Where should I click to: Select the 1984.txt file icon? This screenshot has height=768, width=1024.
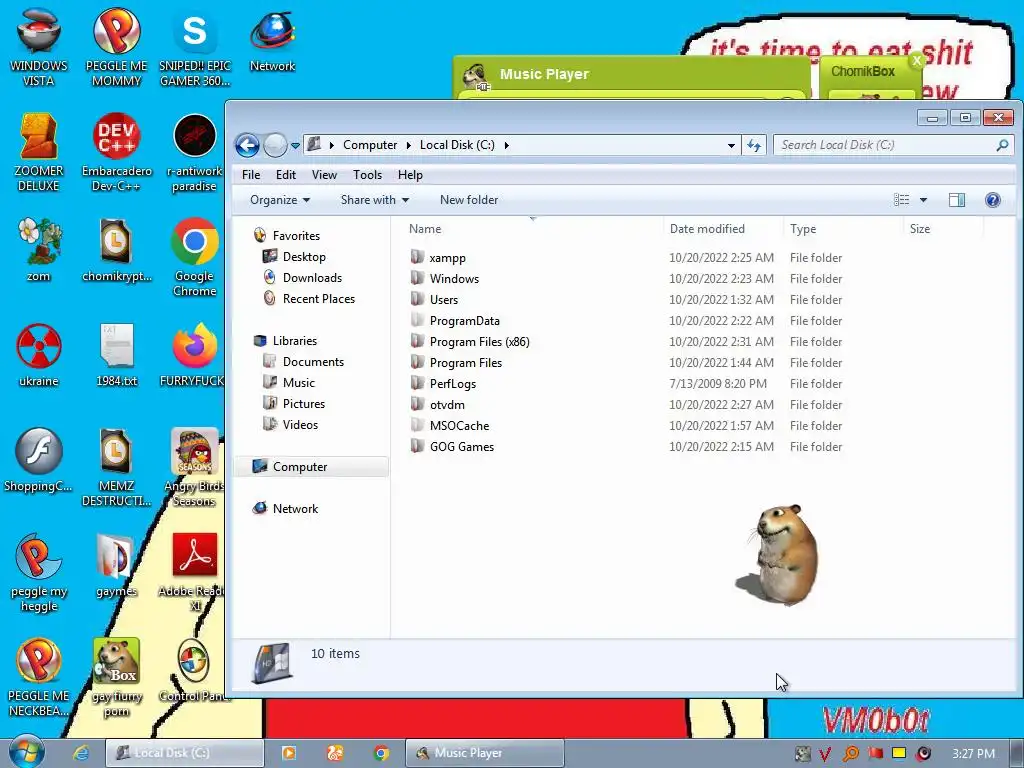point(116,355)
